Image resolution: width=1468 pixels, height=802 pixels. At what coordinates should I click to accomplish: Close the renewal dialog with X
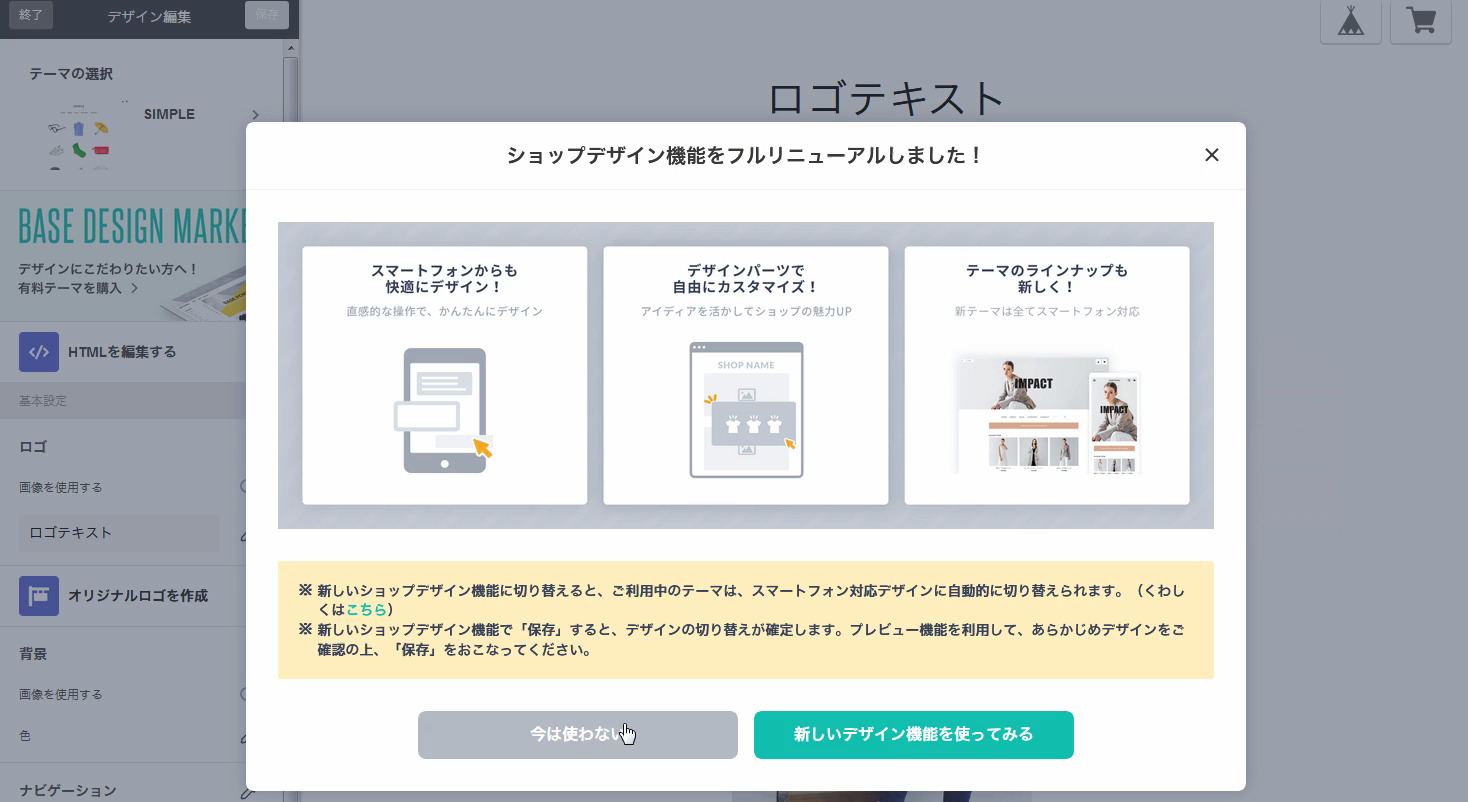pos(1211,155)
